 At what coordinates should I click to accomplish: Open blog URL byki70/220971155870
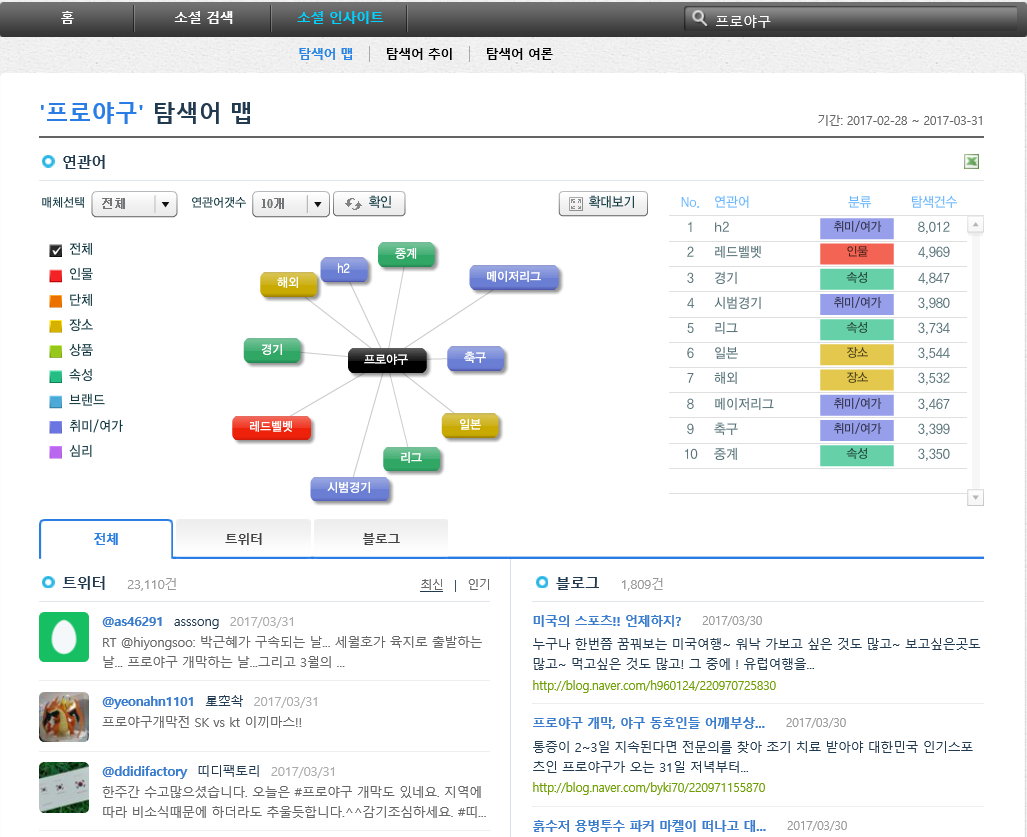pyautogui.click(x=648, y=788)
